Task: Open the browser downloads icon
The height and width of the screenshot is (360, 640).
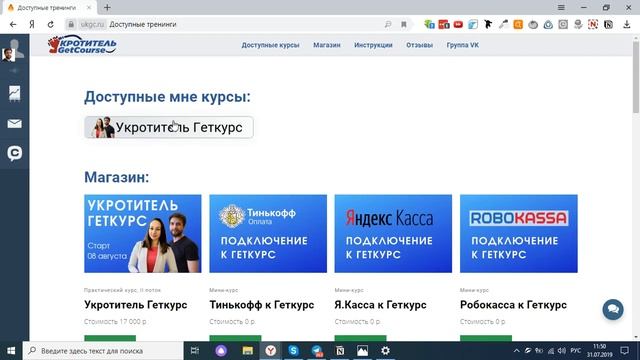Action: [x=627, y=24]
